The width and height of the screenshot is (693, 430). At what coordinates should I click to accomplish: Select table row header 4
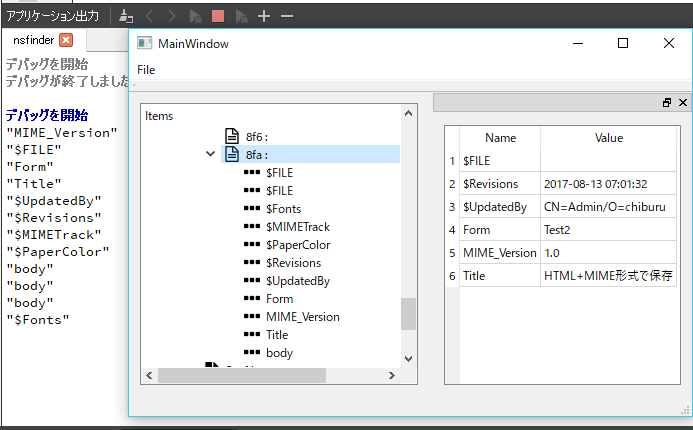click(x=452, y=230)
